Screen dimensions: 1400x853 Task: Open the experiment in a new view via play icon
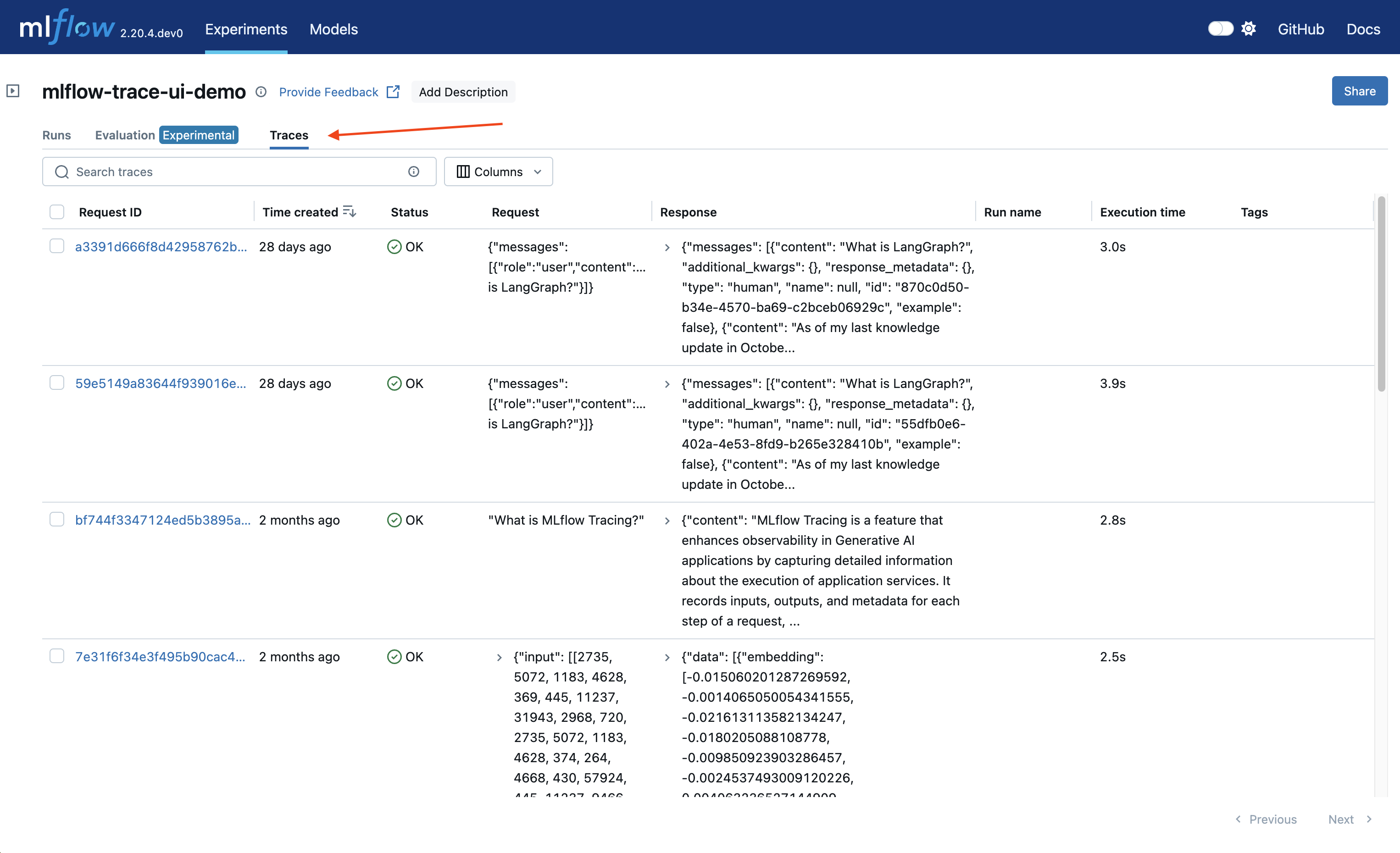(13, 90)
